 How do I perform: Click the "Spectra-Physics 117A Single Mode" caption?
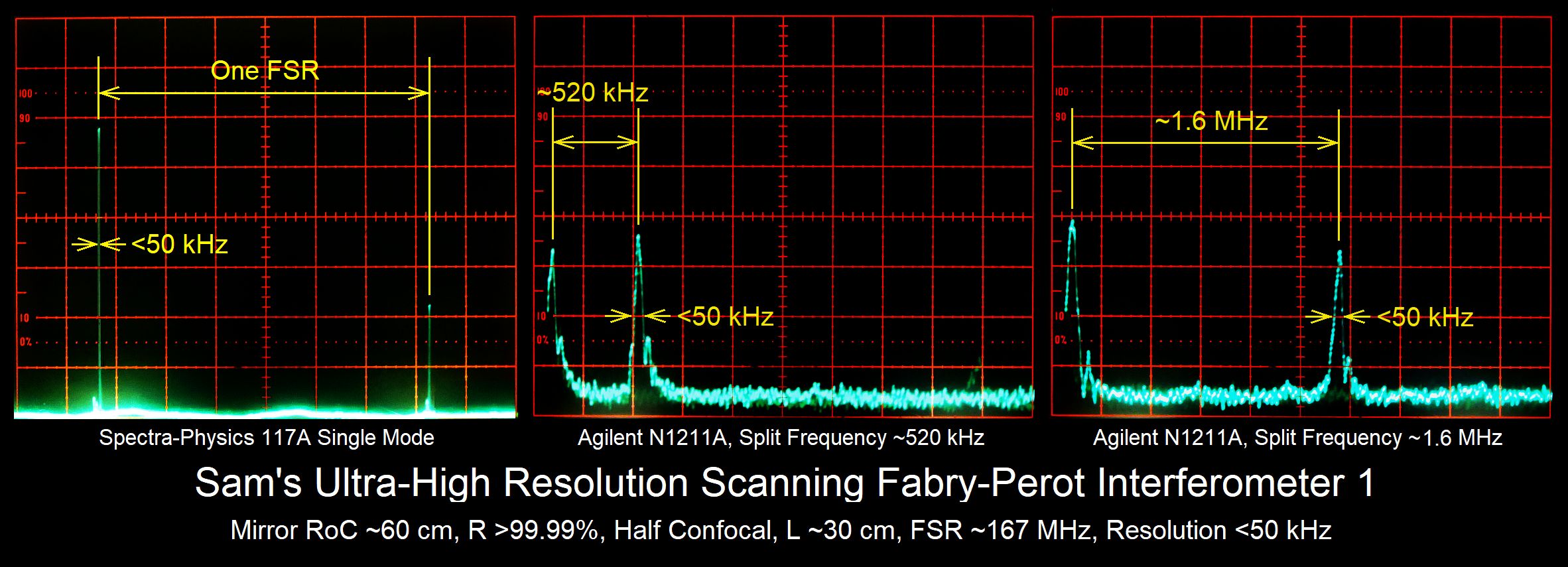pyautogui.click(x=266, y=438)
